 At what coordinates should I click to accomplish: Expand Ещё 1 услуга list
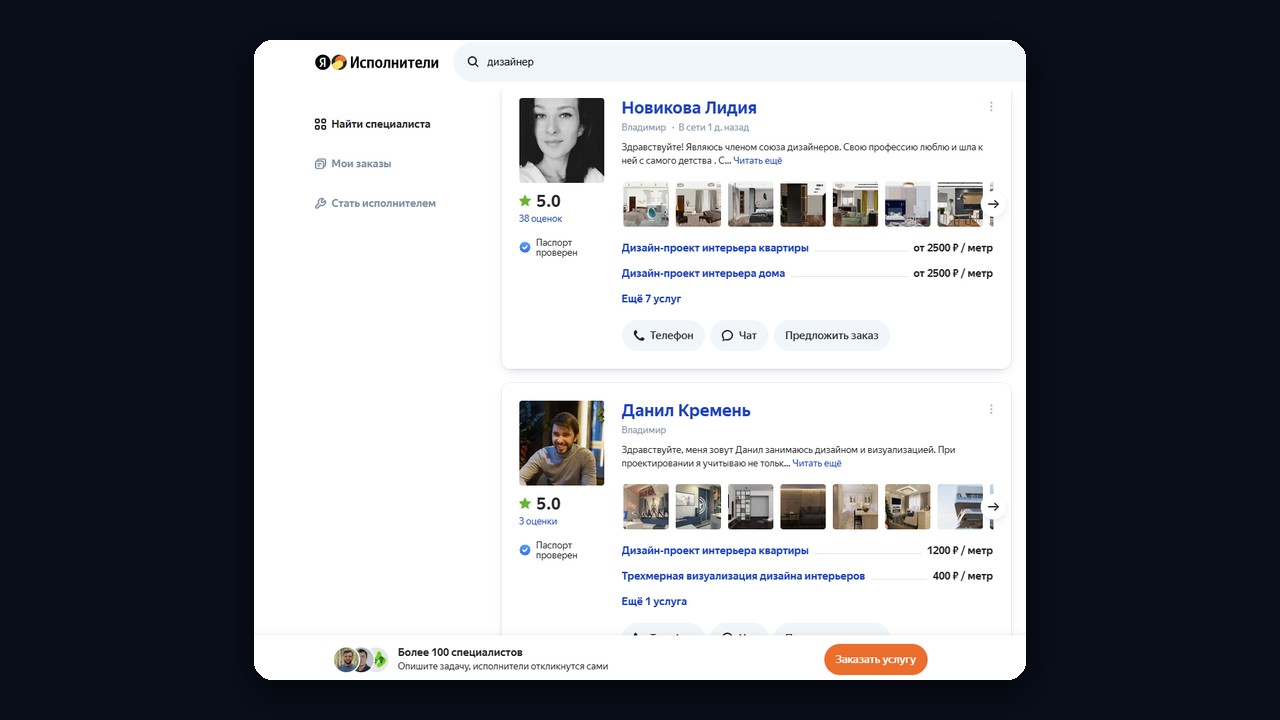(x=654, y=602)
